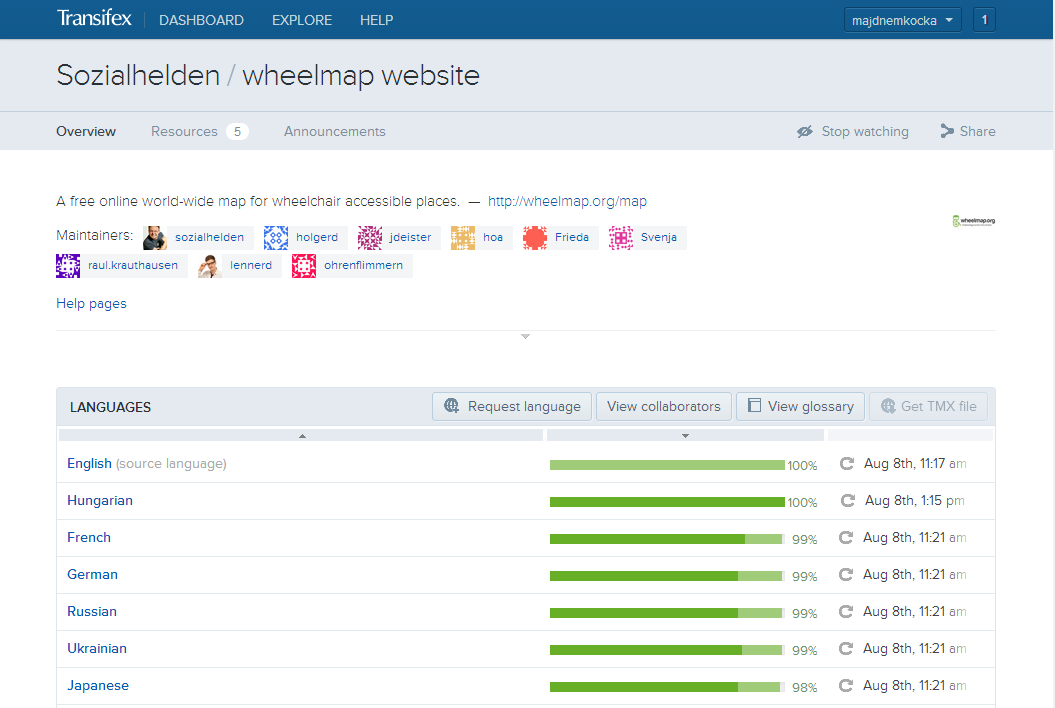Image resolution: width=1055 pixels, height=708 pixels.
Task: Click the German progress bar
Action: point(667,576)
